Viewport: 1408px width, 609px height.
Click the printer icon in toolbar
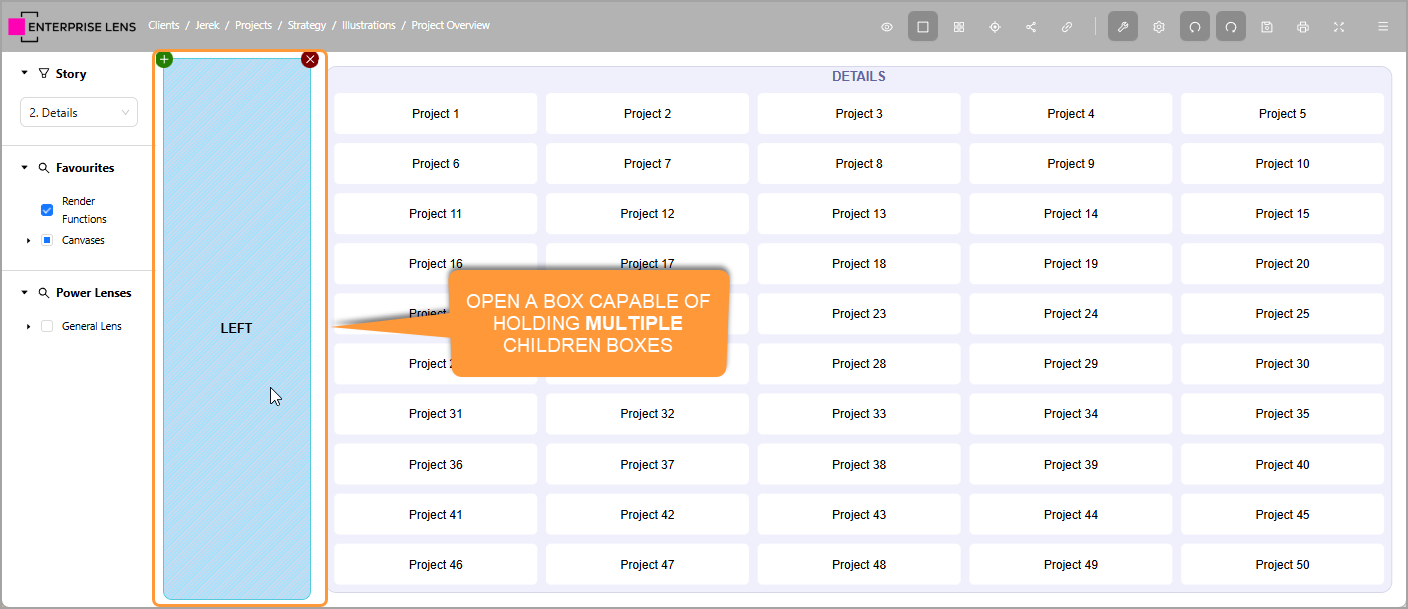click(x=1303, y=27)
